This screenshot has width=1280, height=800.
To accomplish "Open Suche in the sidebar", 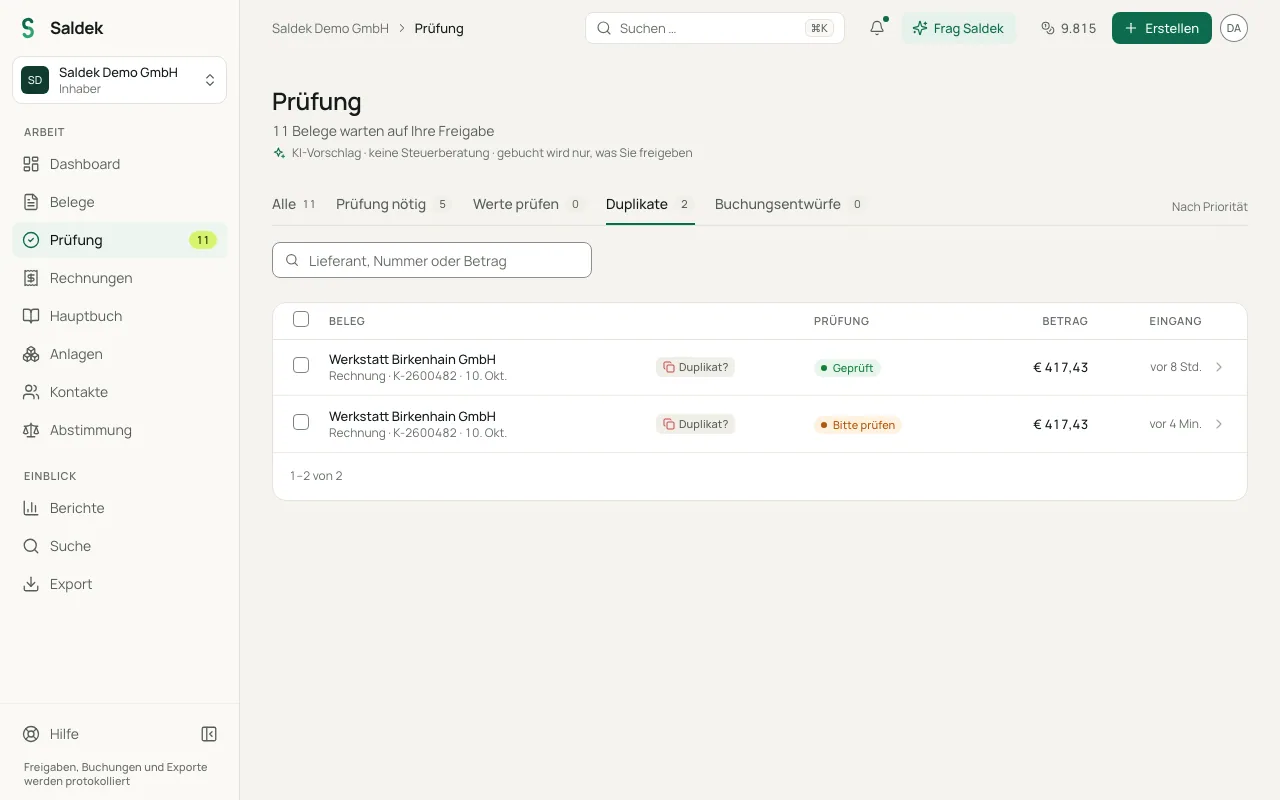I will coord(120,546).
